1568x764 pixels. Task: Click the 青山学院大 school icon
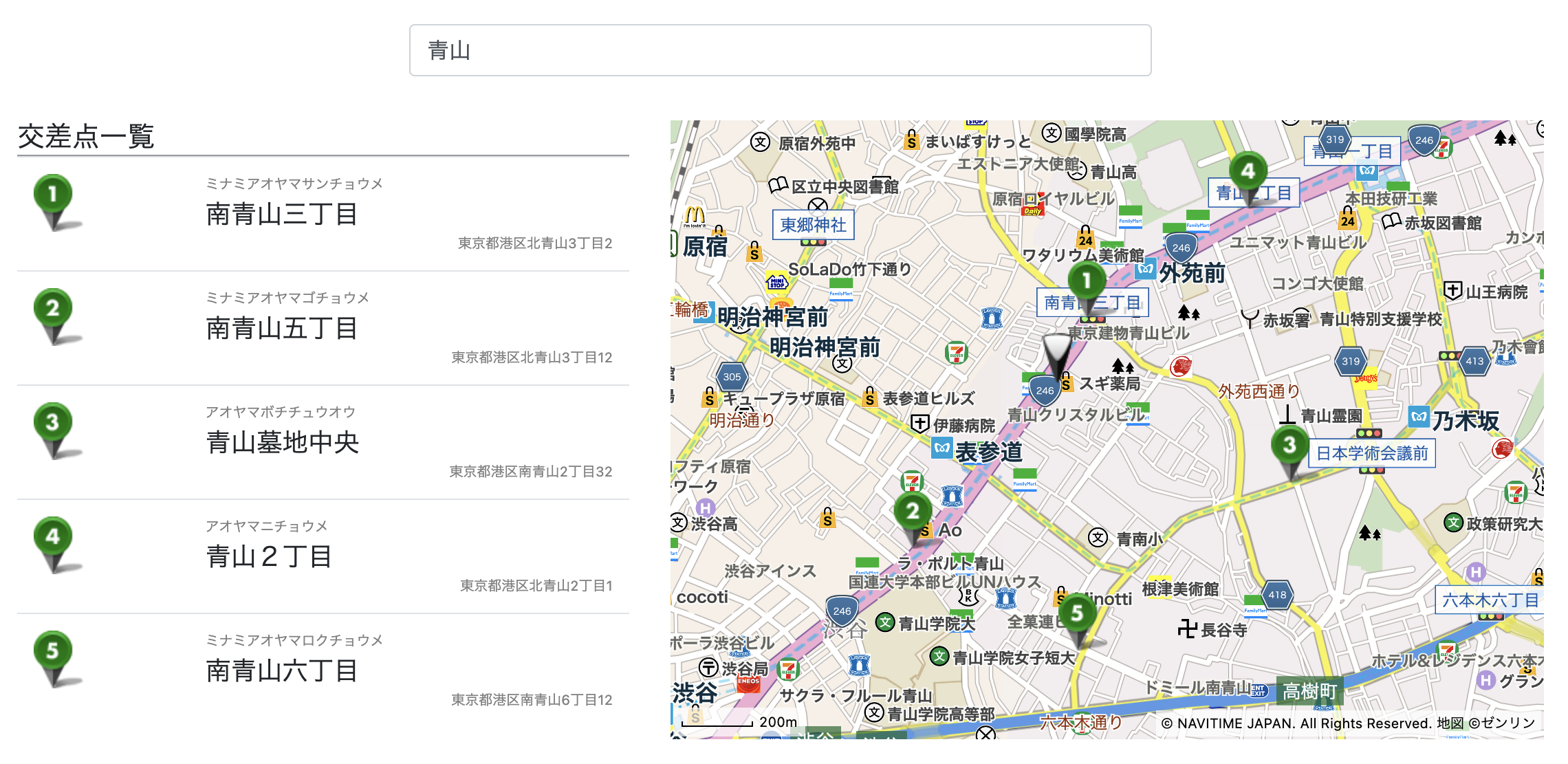pos(885,622)
